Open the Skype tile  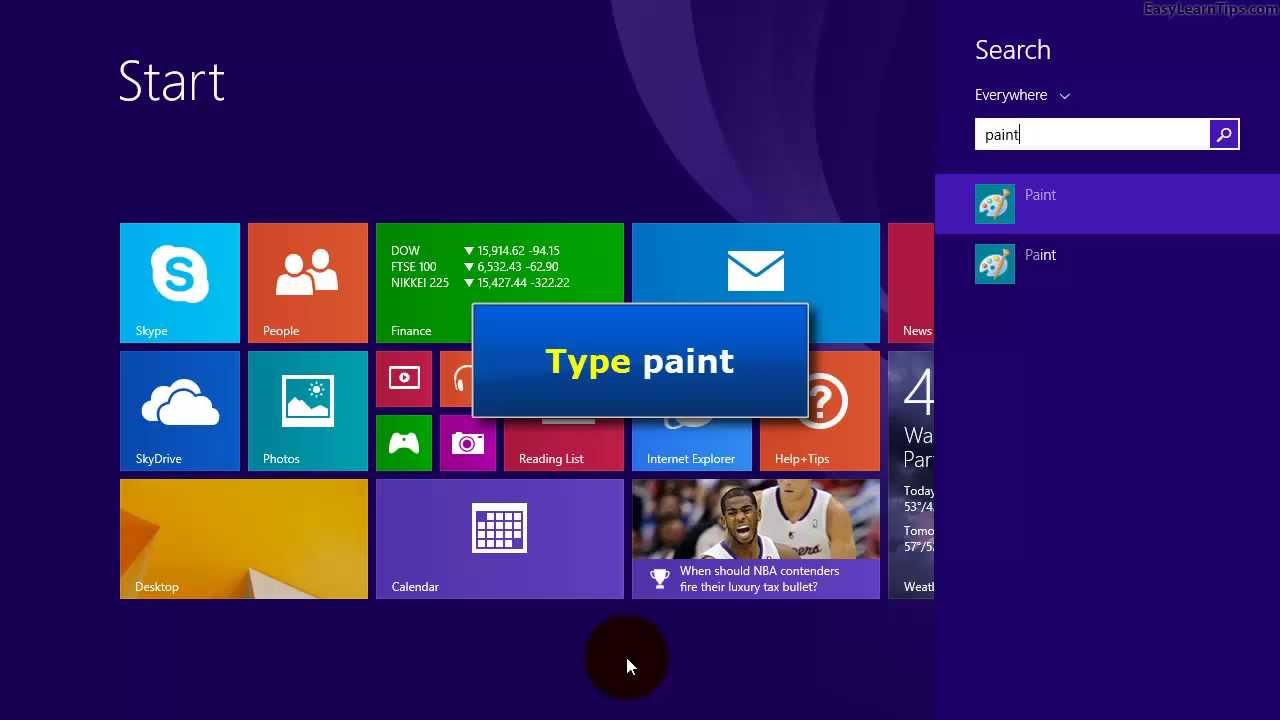[180, 283]
